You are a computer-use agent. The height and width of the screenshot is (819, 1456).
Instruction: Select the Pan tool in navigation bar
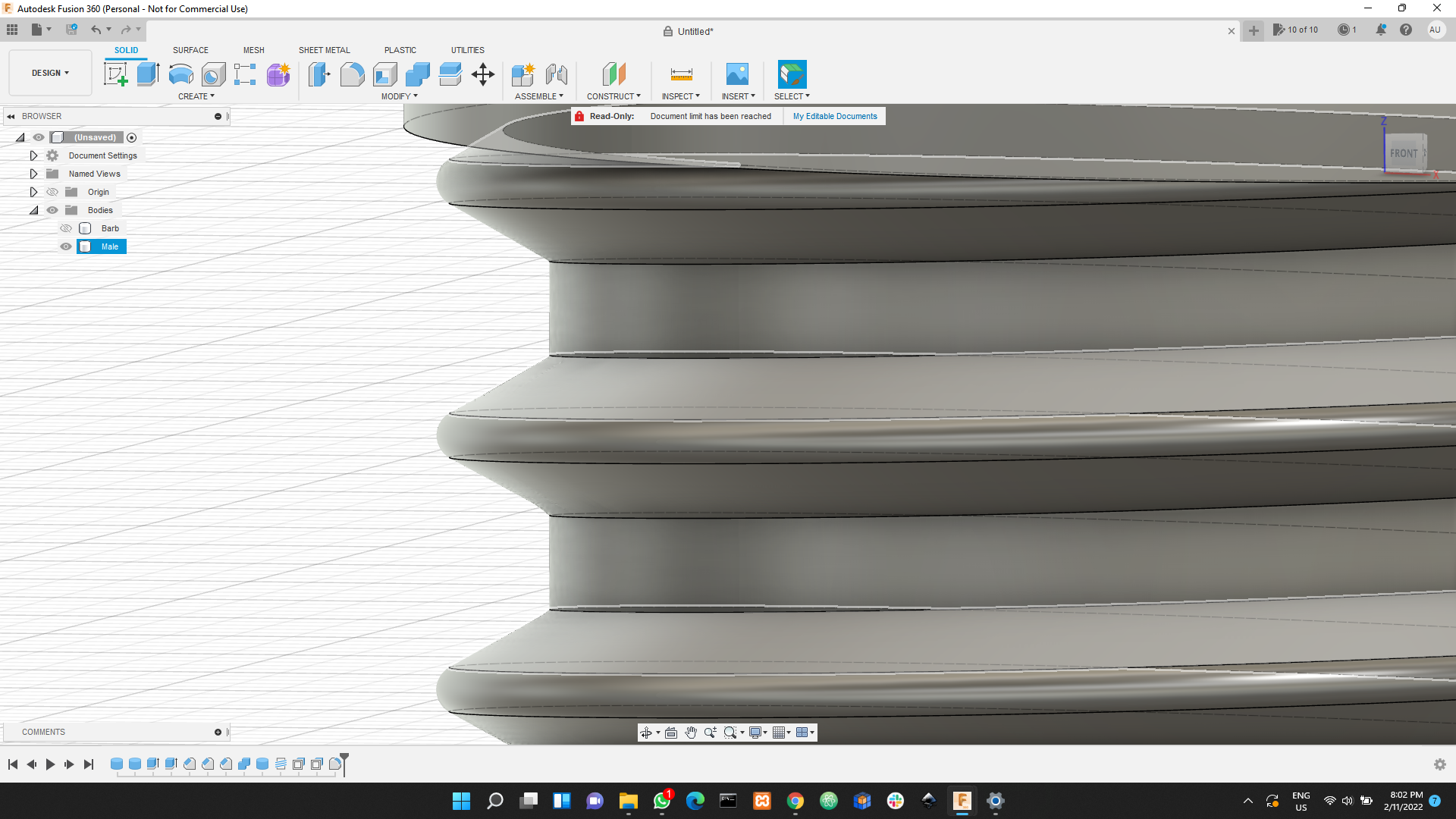tap(691, 732)
